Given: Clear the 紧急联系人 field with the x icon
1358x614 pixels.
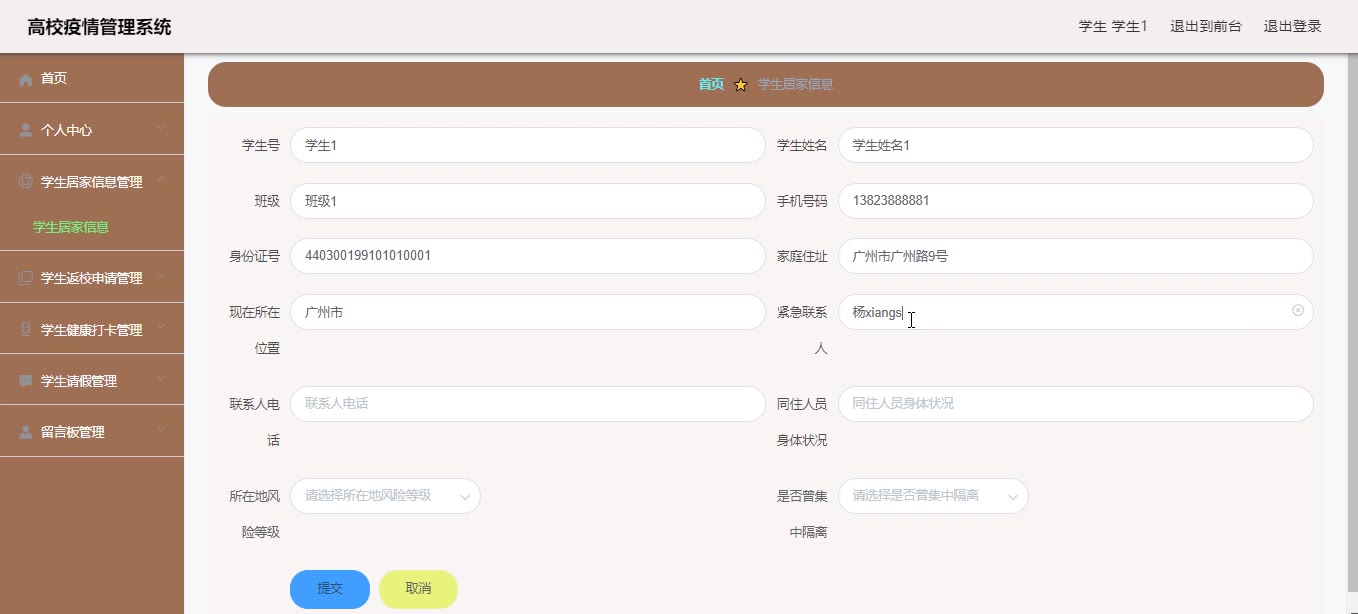Looking at the screenshot, I should 1298,311.
